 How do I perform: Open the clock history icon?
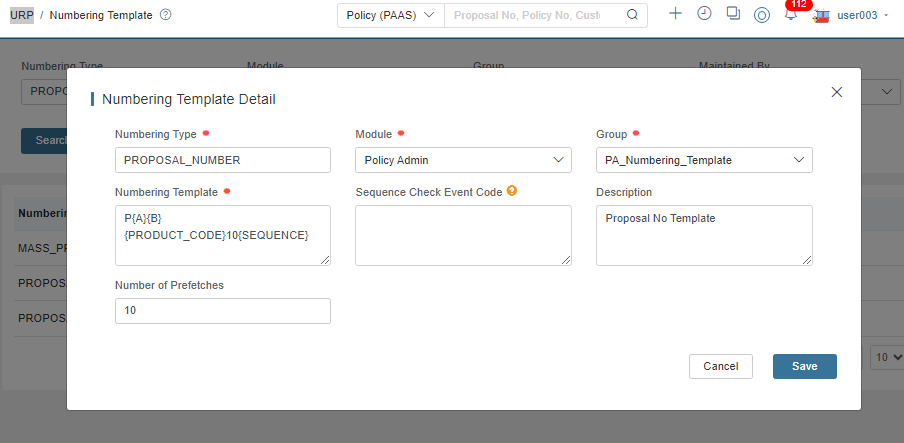click(x=705, y=14)
